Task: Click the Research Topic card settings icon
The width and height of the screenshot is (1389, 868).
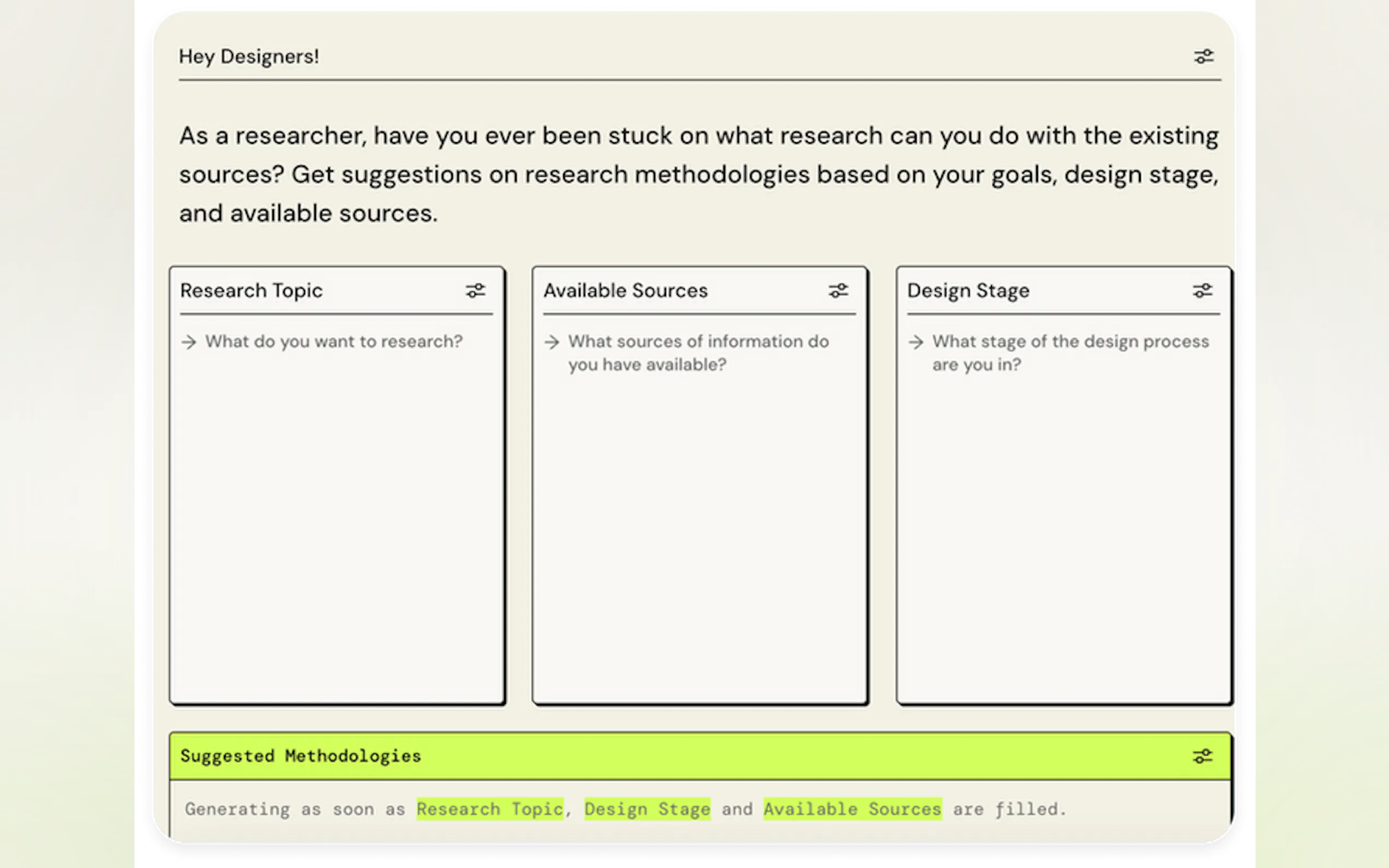Action: point(475,290)
